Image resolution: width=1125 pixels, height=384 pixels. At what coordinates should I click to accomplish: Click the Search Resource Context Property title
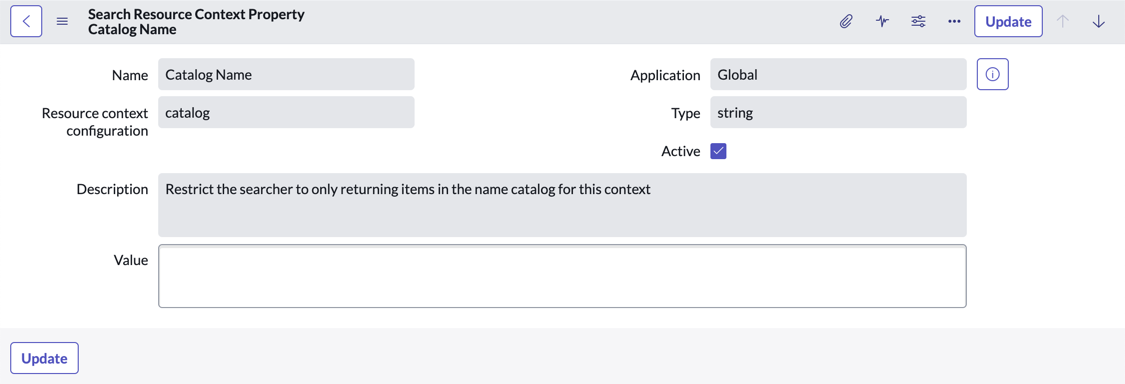(196, 15)
